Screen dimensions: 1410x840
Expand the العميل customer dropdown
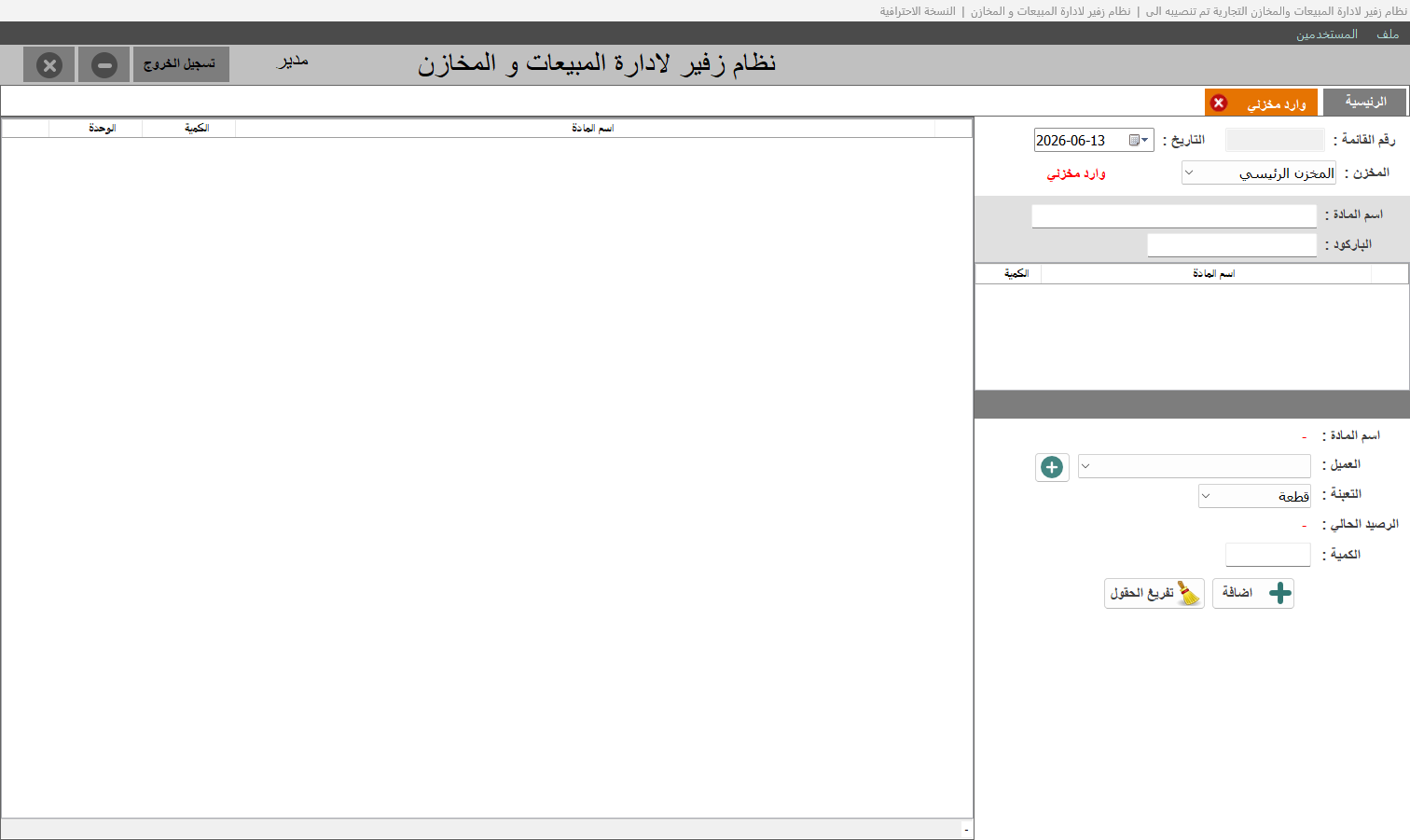(1085, 466)
